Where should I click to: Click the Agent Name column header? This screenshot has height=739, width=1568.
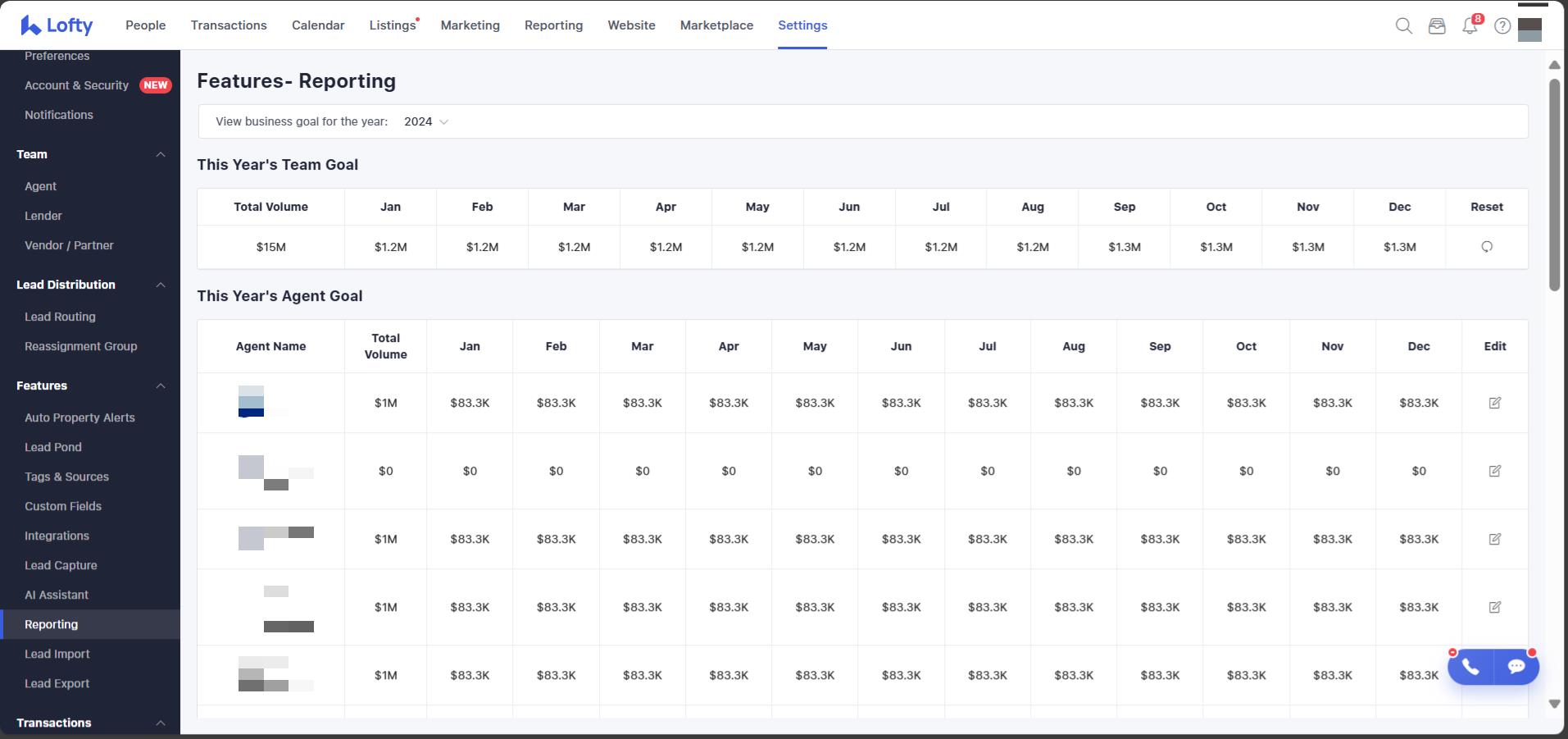pyautogui.click(x=271, y=346)
